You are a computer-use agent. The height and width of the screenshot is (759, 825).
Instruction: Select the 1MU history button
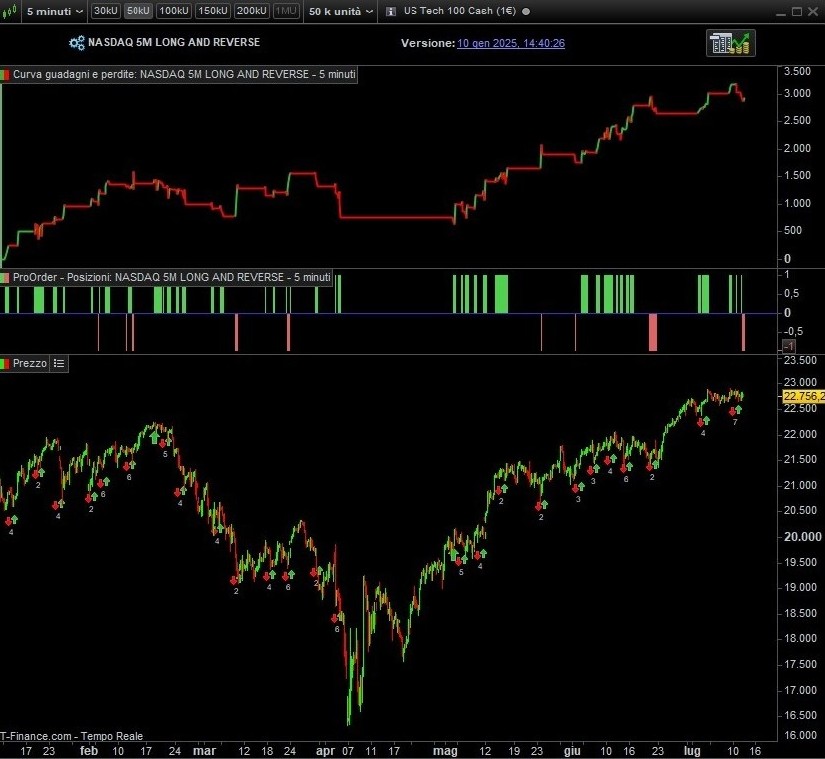pos(286,11)
